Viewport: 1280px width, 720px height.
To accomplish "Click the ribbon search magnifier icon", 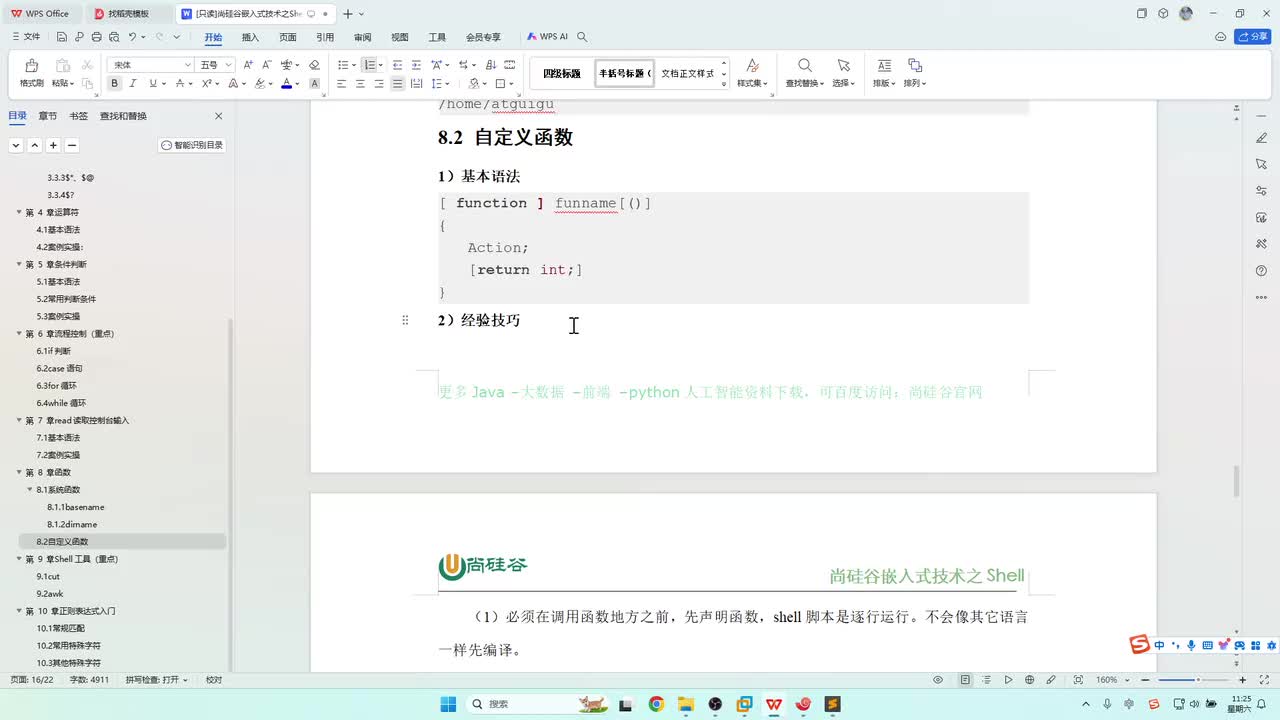I will pos(582,37).
